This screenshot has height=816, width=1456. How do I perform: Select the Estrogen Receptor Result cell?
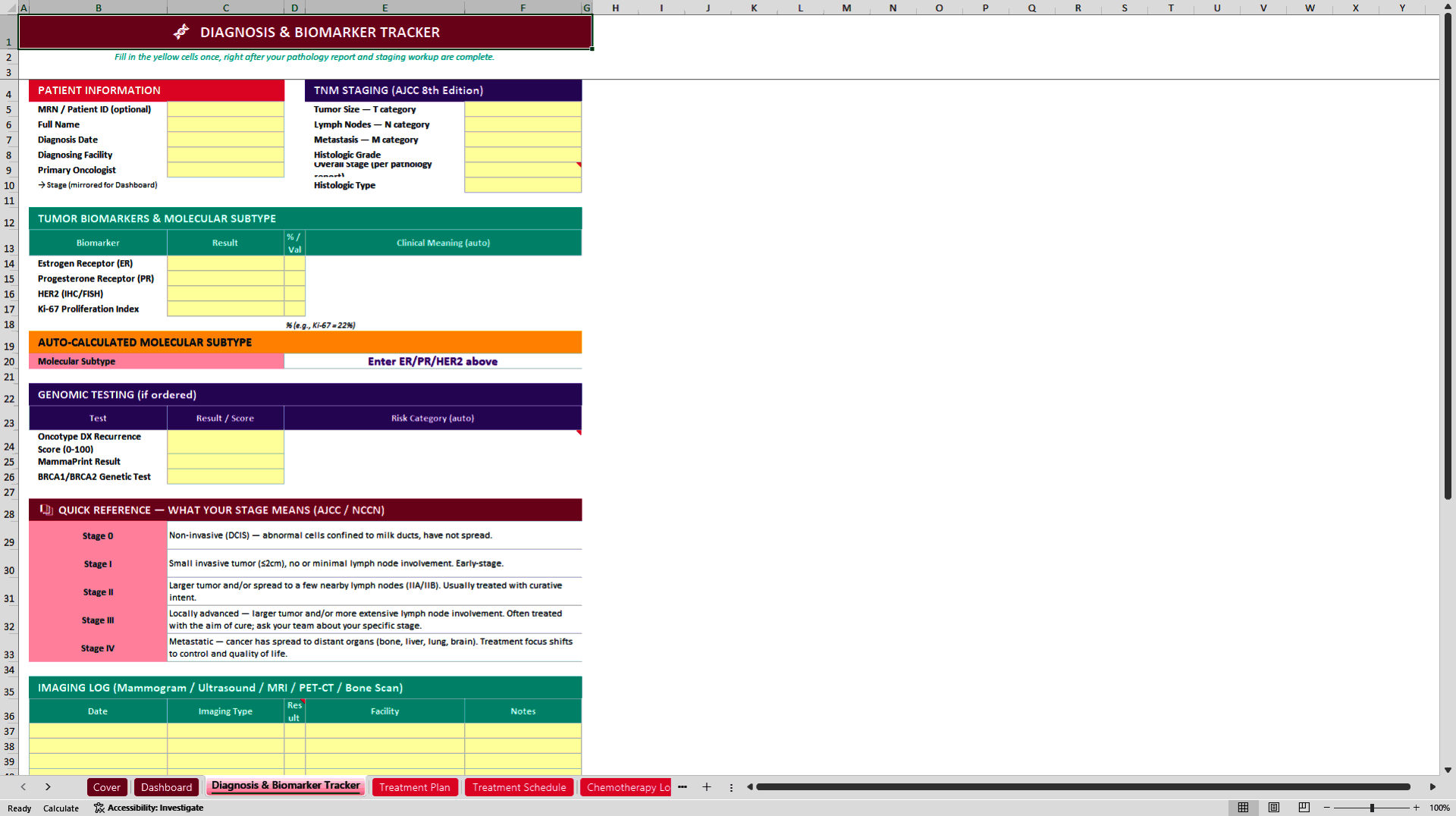tap(225, 263)
